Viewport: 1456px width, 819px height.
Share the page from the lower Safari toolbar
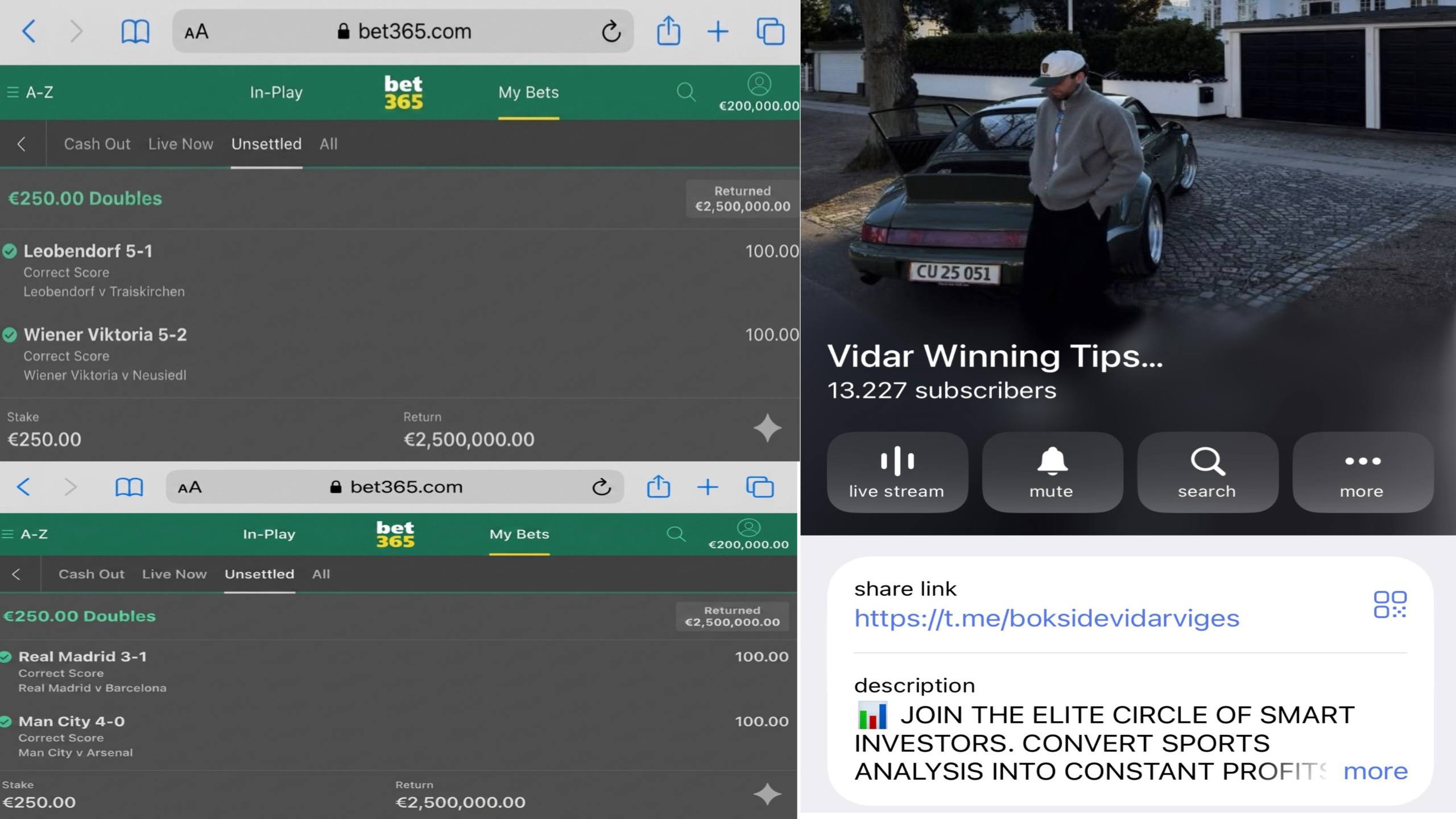click(x=659, y=486)
